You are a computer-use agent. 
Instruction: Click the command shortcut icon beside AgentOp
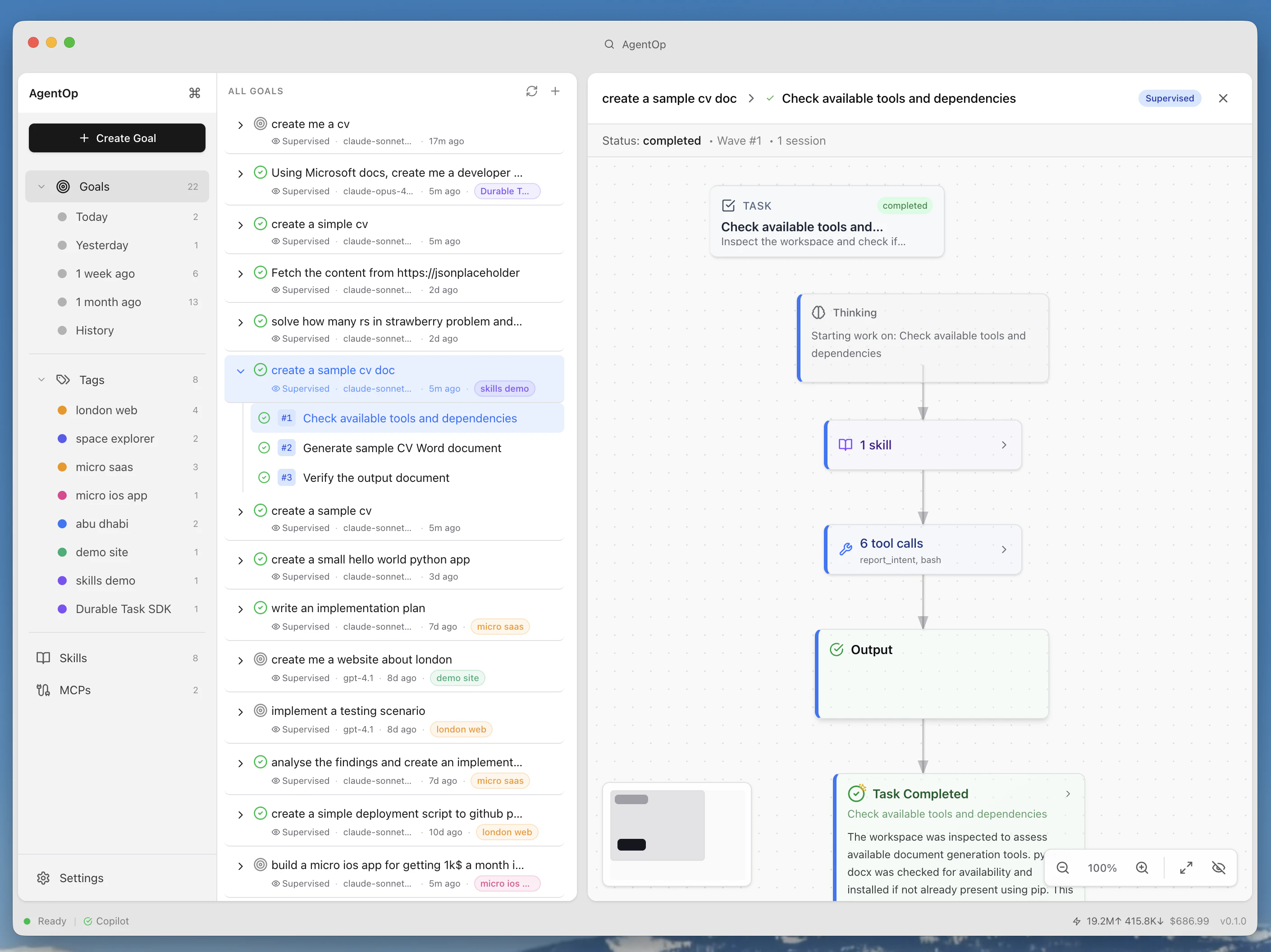coord(195,93)
